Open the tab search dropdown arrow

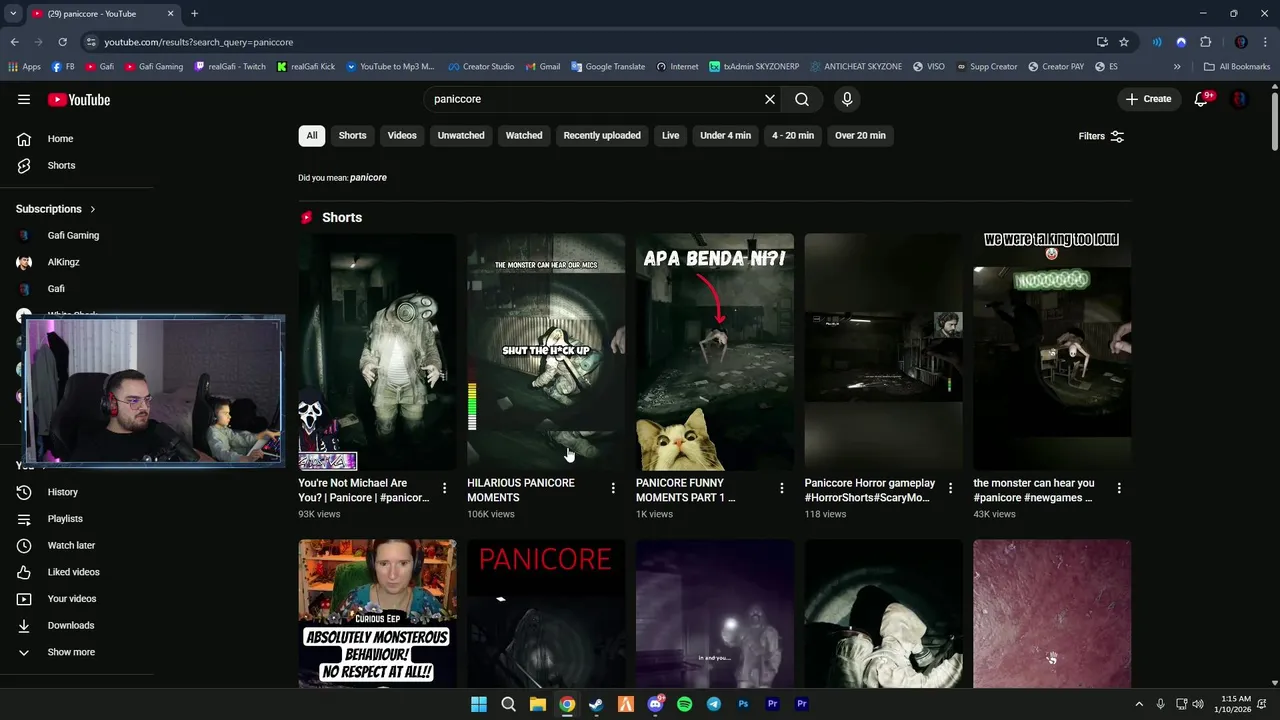coord(13,14)
